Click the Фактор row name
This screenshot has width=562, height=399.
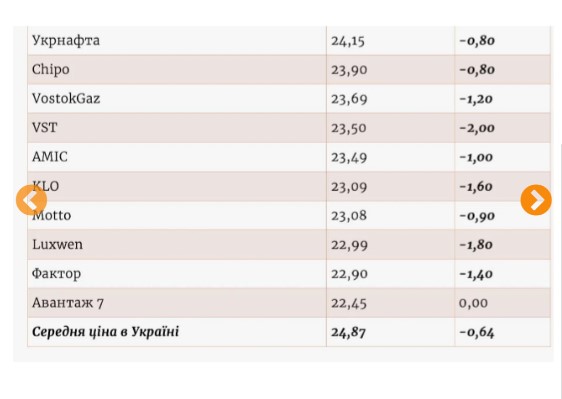point(56,274)
